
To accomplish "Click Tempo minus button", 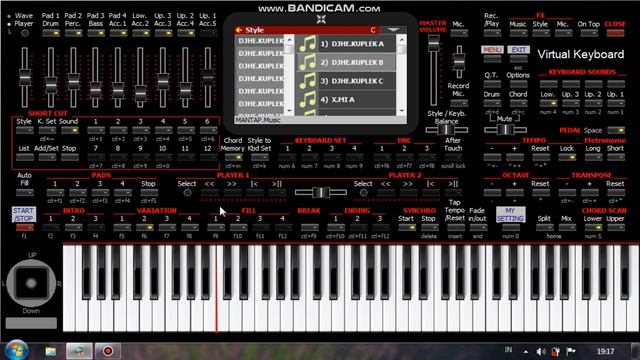I will pos(492,157).
